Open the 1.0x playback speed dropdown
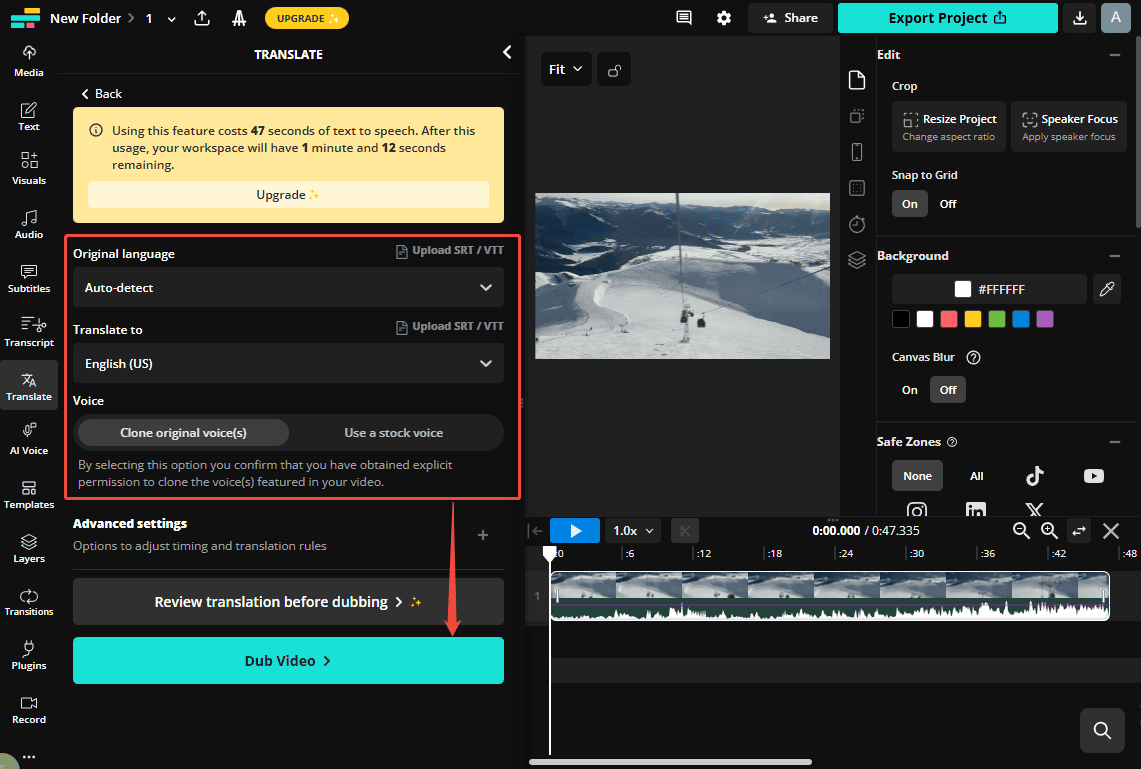1141x769 pixels. (x=632, y=530)
